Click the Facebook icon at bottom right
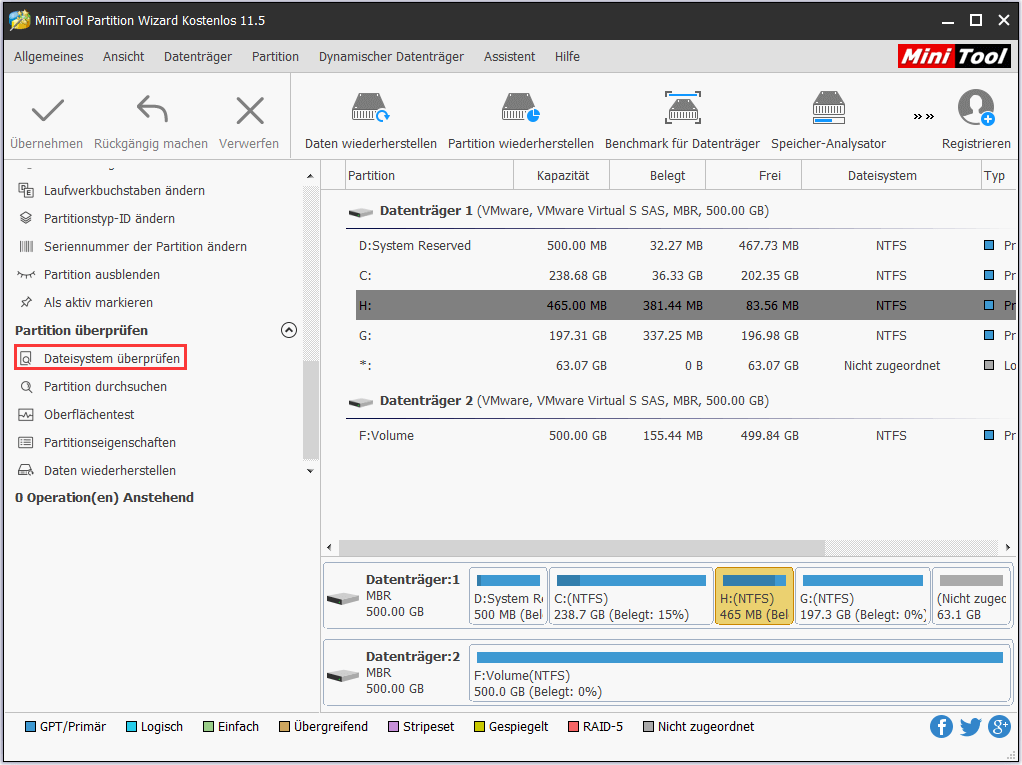The width and height of the screenshot is (1022, 765). 941,727
